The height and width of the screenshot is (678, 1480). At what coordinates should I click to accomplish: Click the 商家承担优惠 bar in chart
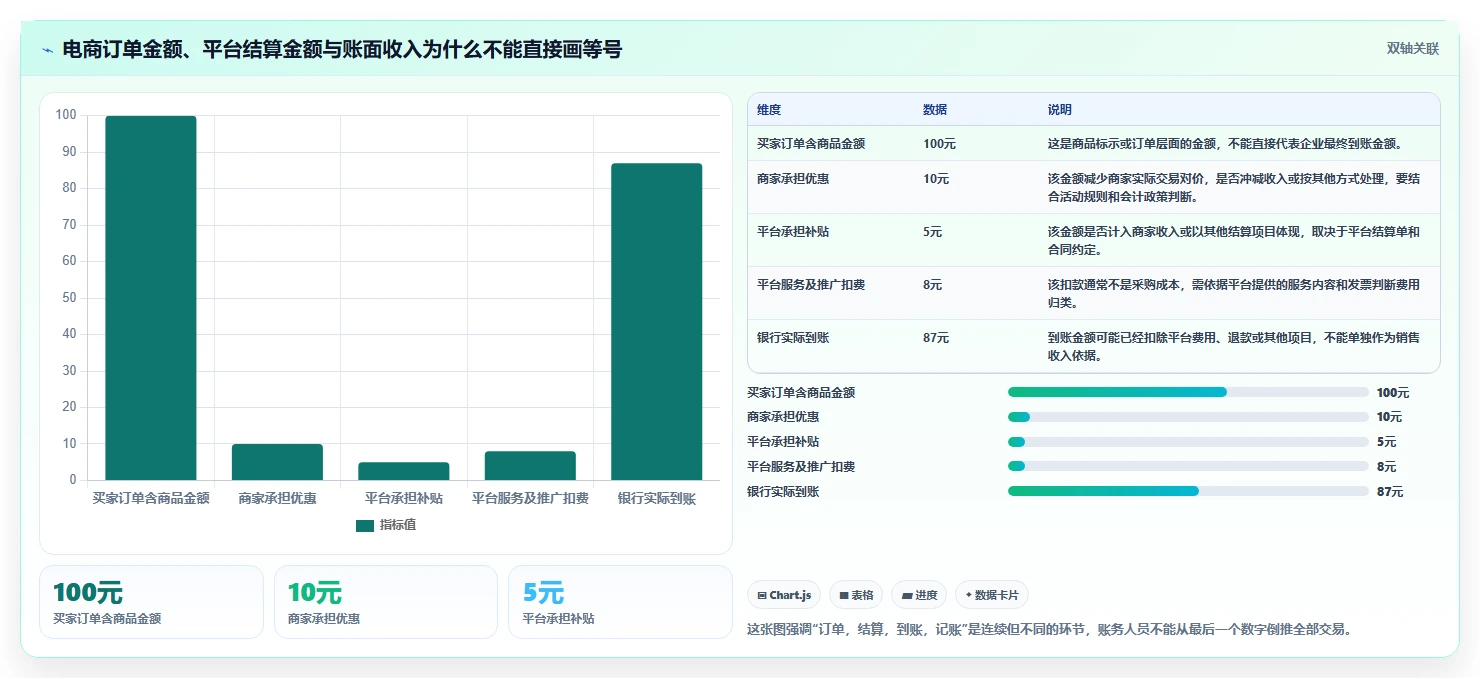[277, 462]
